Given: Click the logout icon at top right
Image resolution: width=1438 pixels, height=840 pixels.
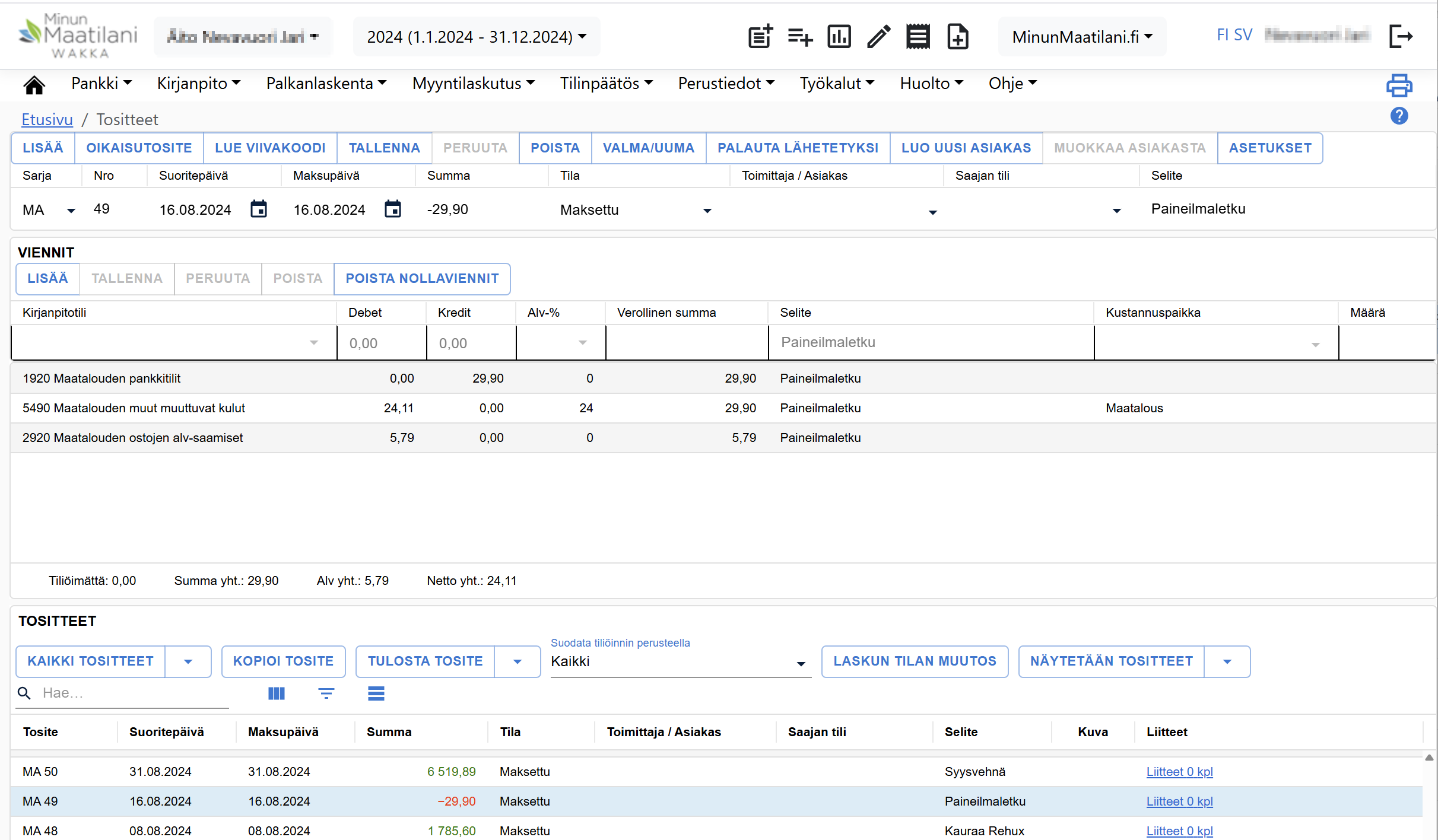Looking at the screenshot, I should tap(1401, 37).
